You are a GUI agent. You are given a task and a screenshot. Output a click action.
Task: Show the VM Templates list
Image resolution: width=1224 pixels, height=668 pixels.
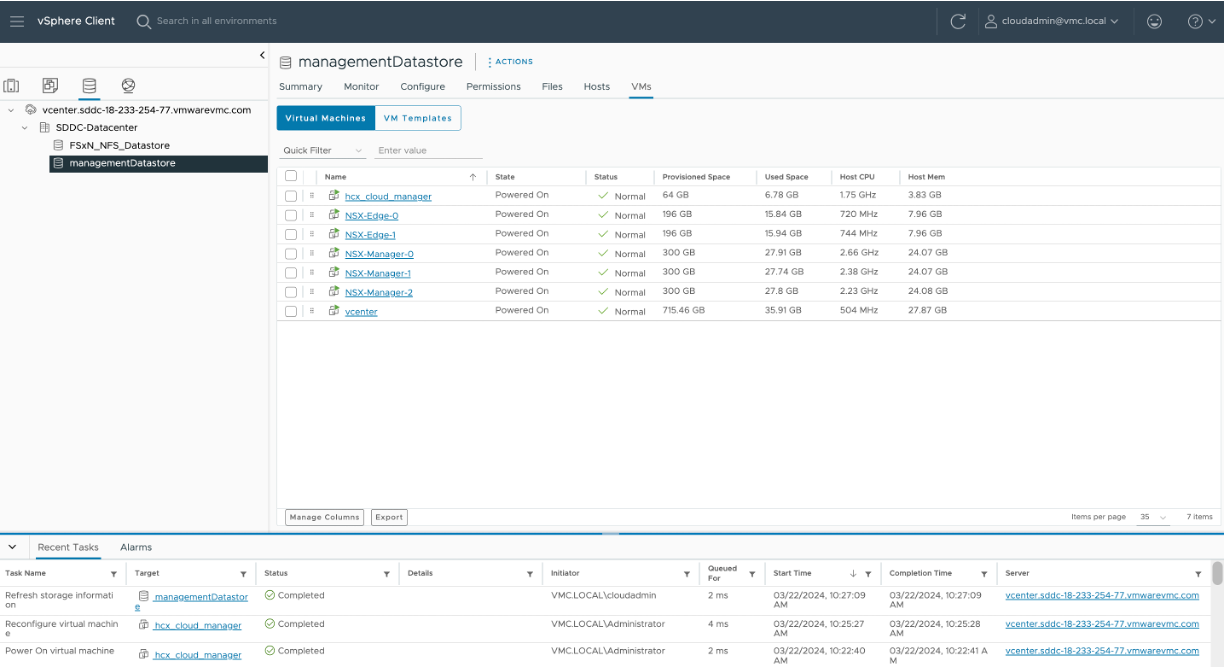point(418,118)
